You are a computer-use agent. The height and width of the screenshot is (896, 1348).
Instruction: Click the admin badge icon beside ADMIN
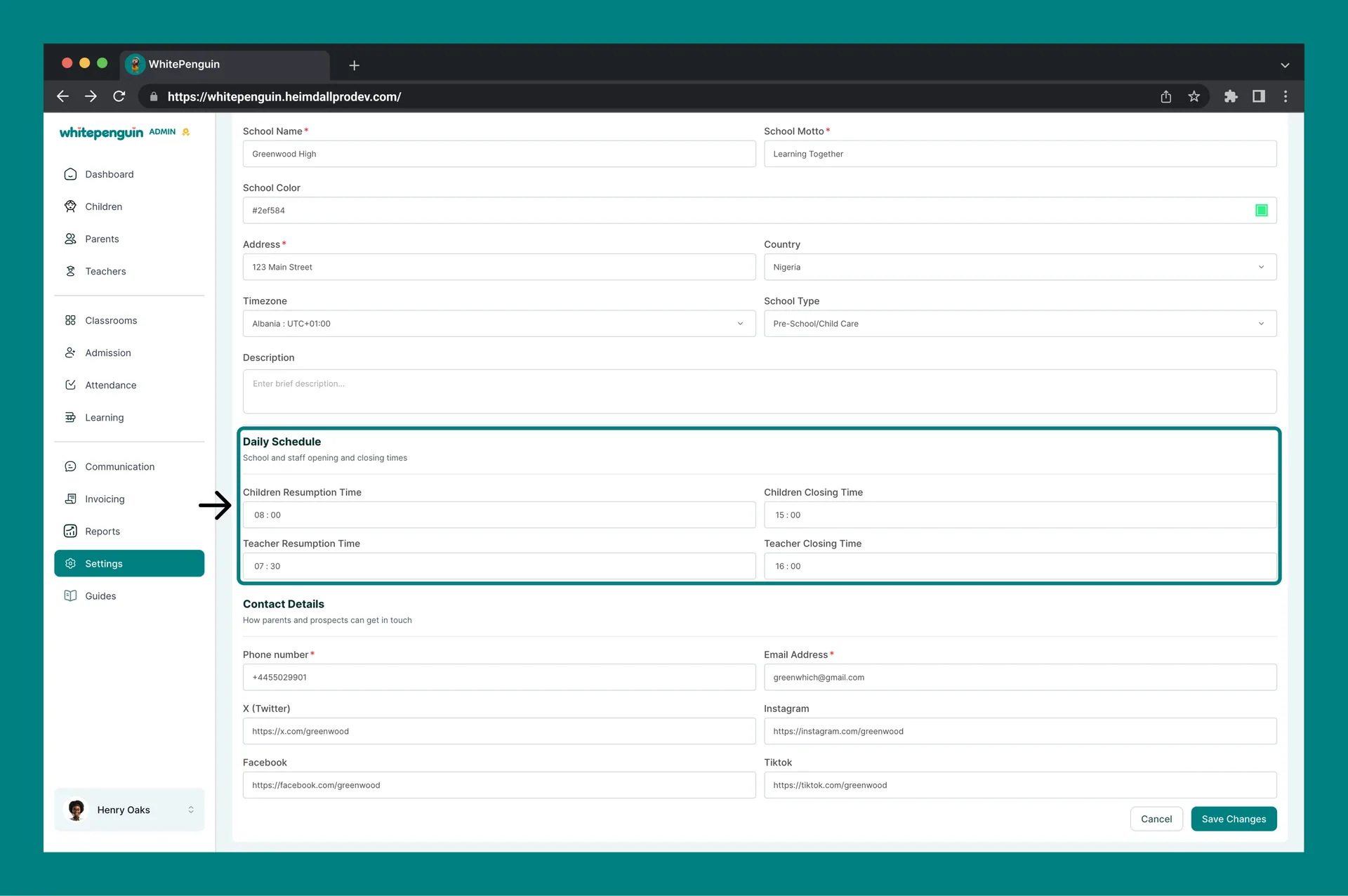(186, 132)
